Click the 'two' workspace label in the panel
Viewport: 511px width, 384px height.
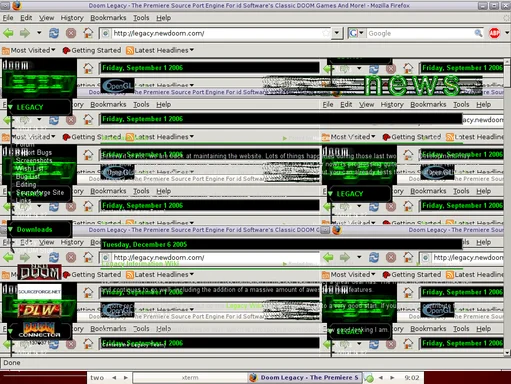pyautogui.click(x=97, y=378)
